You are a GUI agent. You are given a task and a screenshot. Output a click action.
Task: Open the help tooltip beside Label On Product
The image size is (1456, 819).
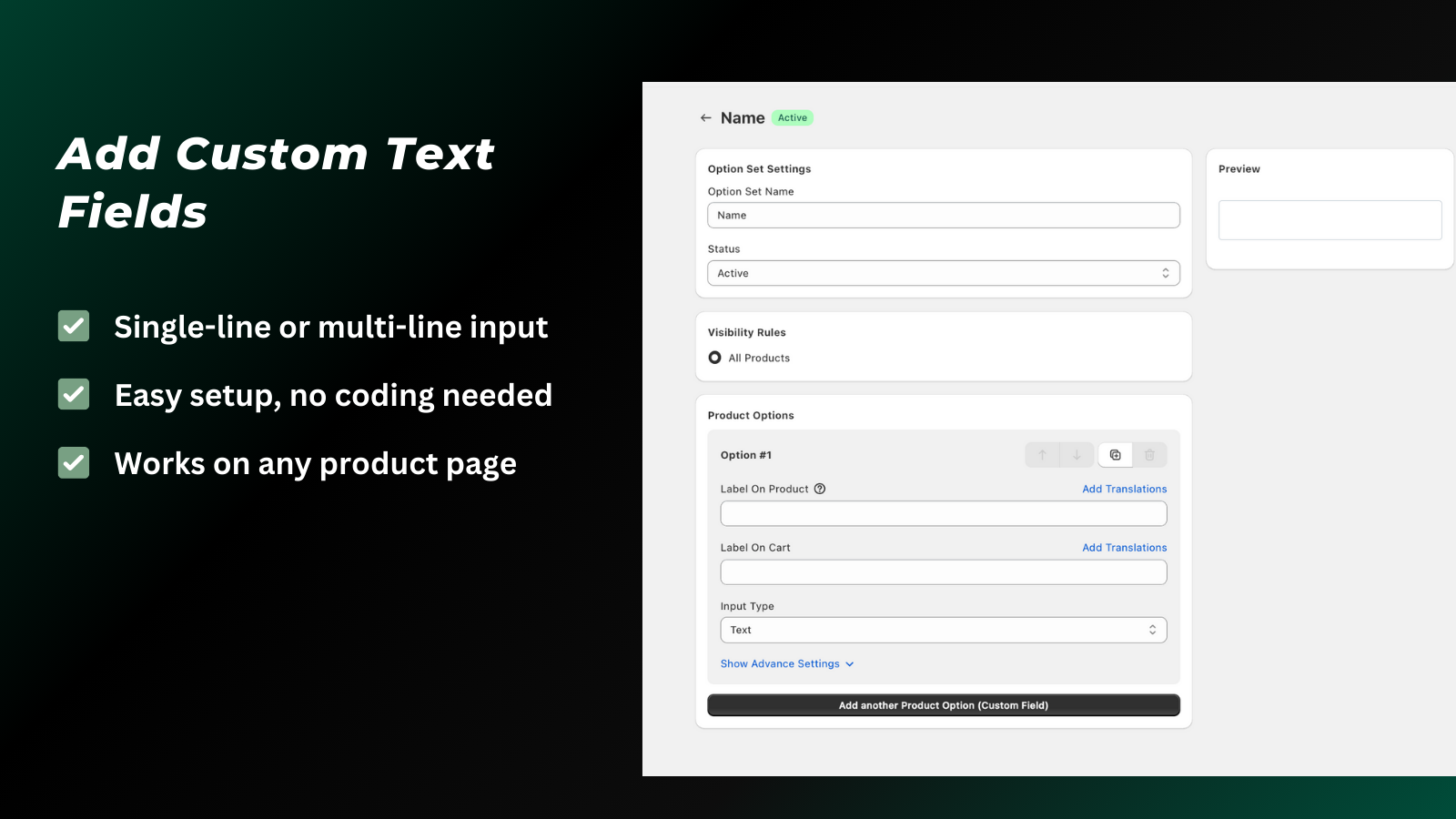[x=820, y=489]
